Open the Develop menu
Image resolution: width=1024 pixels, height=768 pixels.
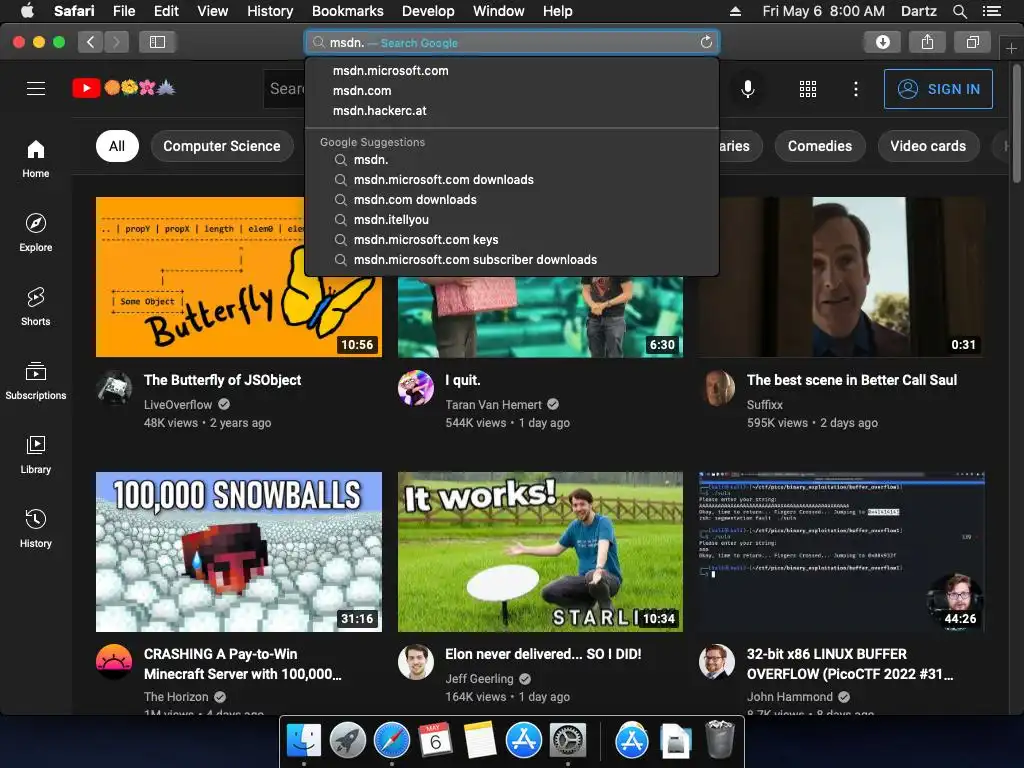[x=428, y=11]
